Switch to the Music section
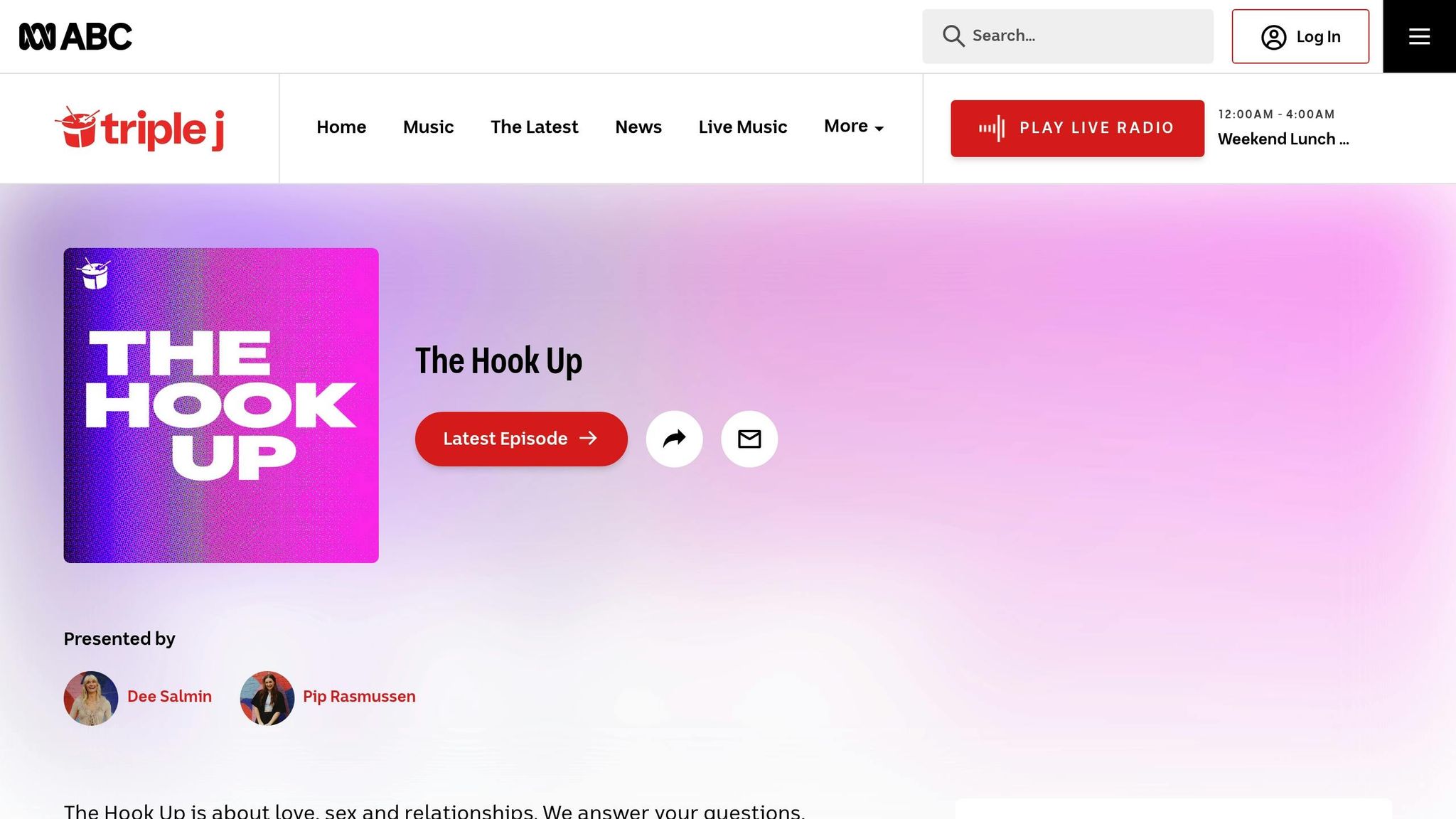 coord(427,127)
